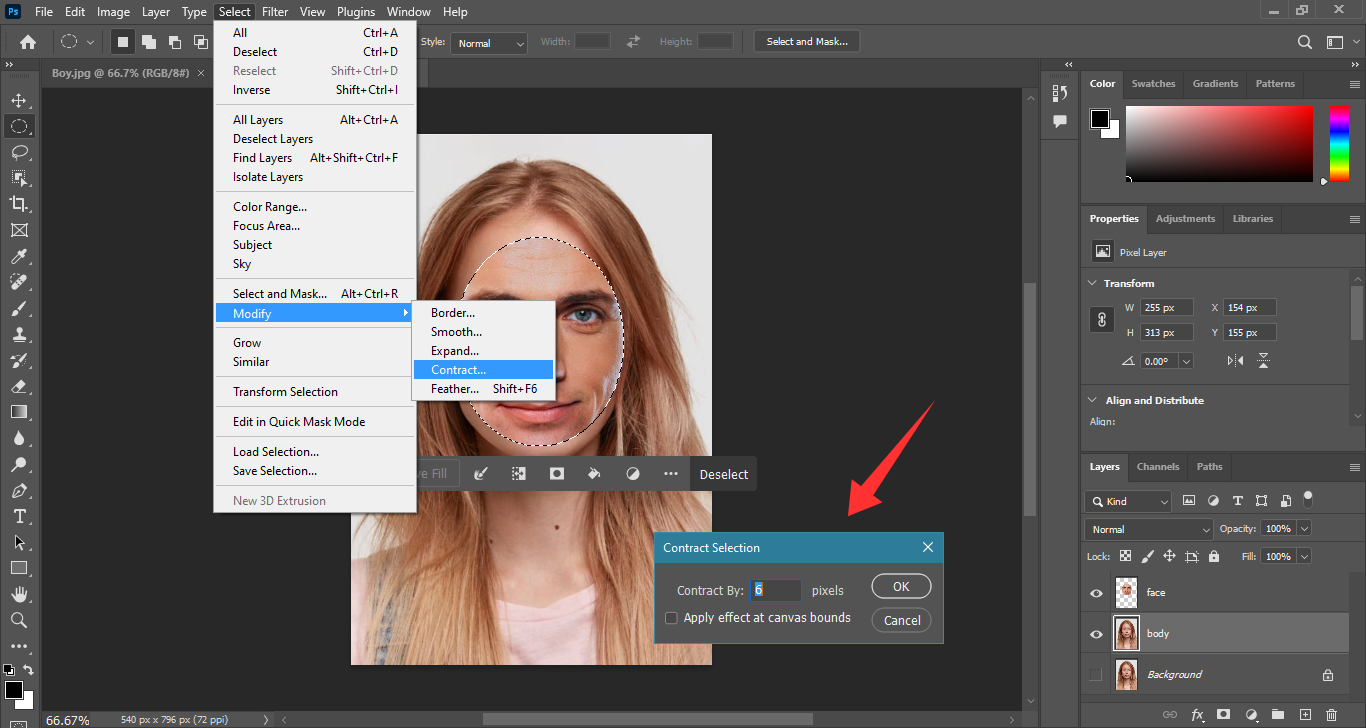Click the create new layer icon
1366x728 pixels.
(1305, 715)
